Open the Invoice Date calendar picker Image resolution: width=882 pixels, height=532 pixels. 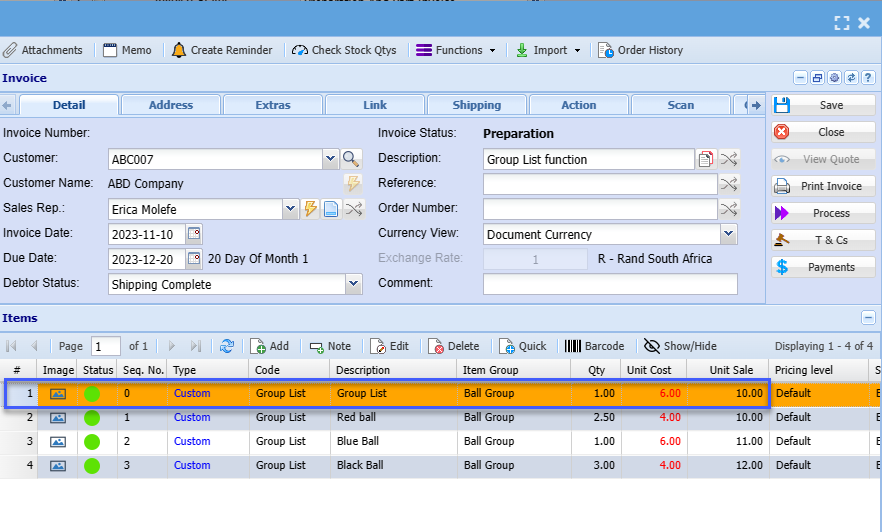pyautogui.click(x=194, y=234)
